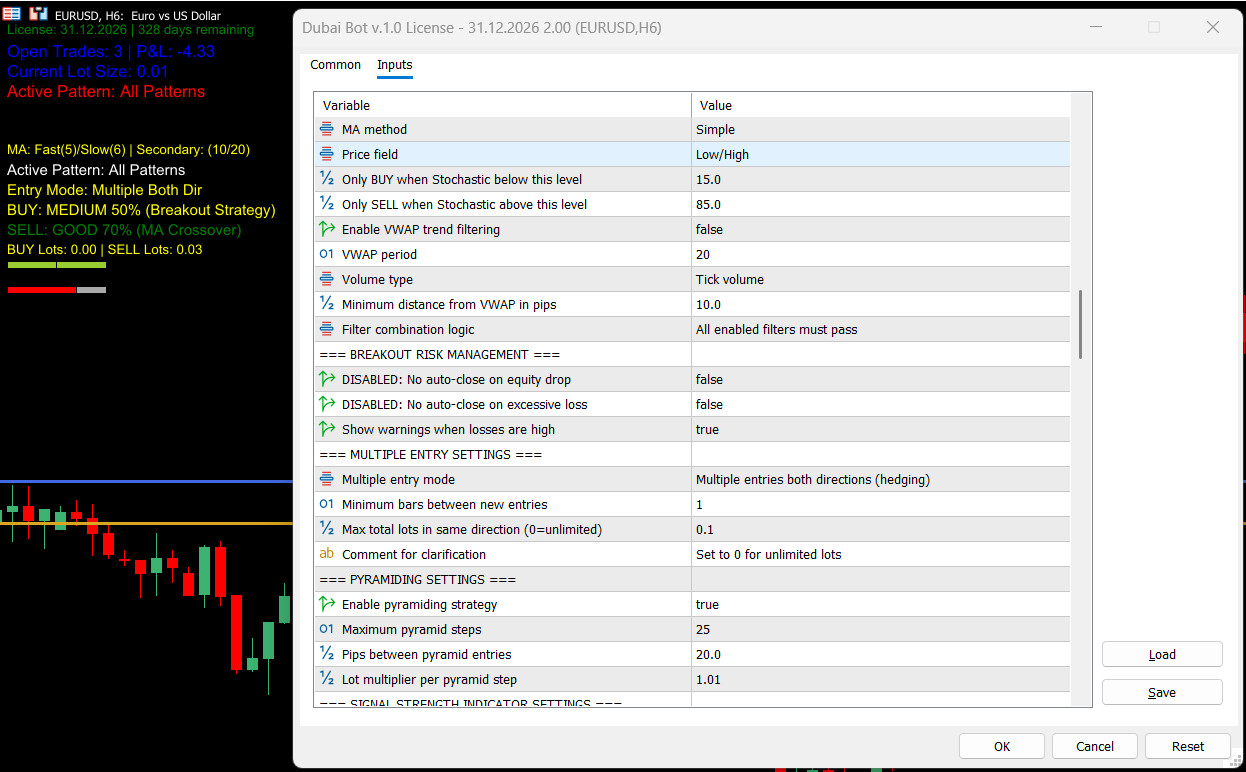
Task: Click double icon beside Only SELL when Stochastic
Action: [327, 204]
